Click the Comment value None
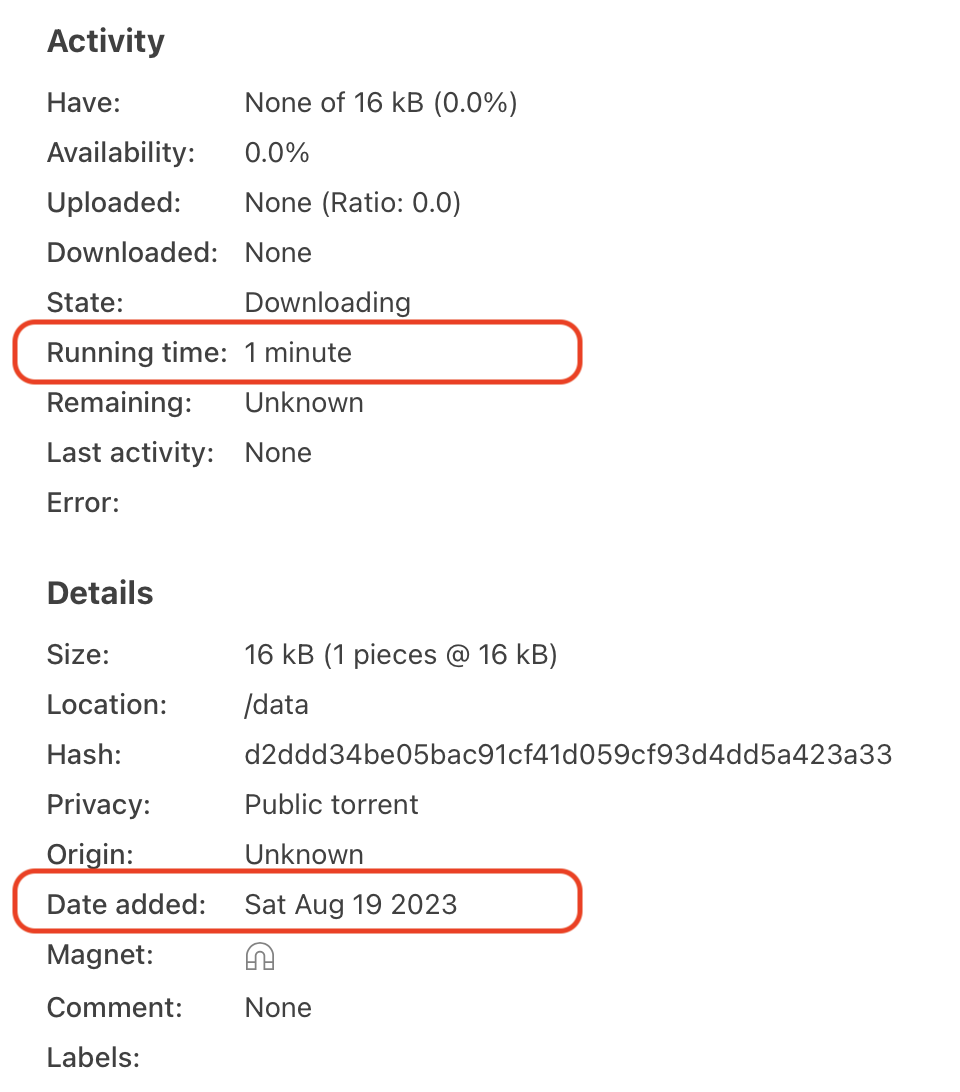This screenshot has height=1092, width=960. (x=277, y=1007)
